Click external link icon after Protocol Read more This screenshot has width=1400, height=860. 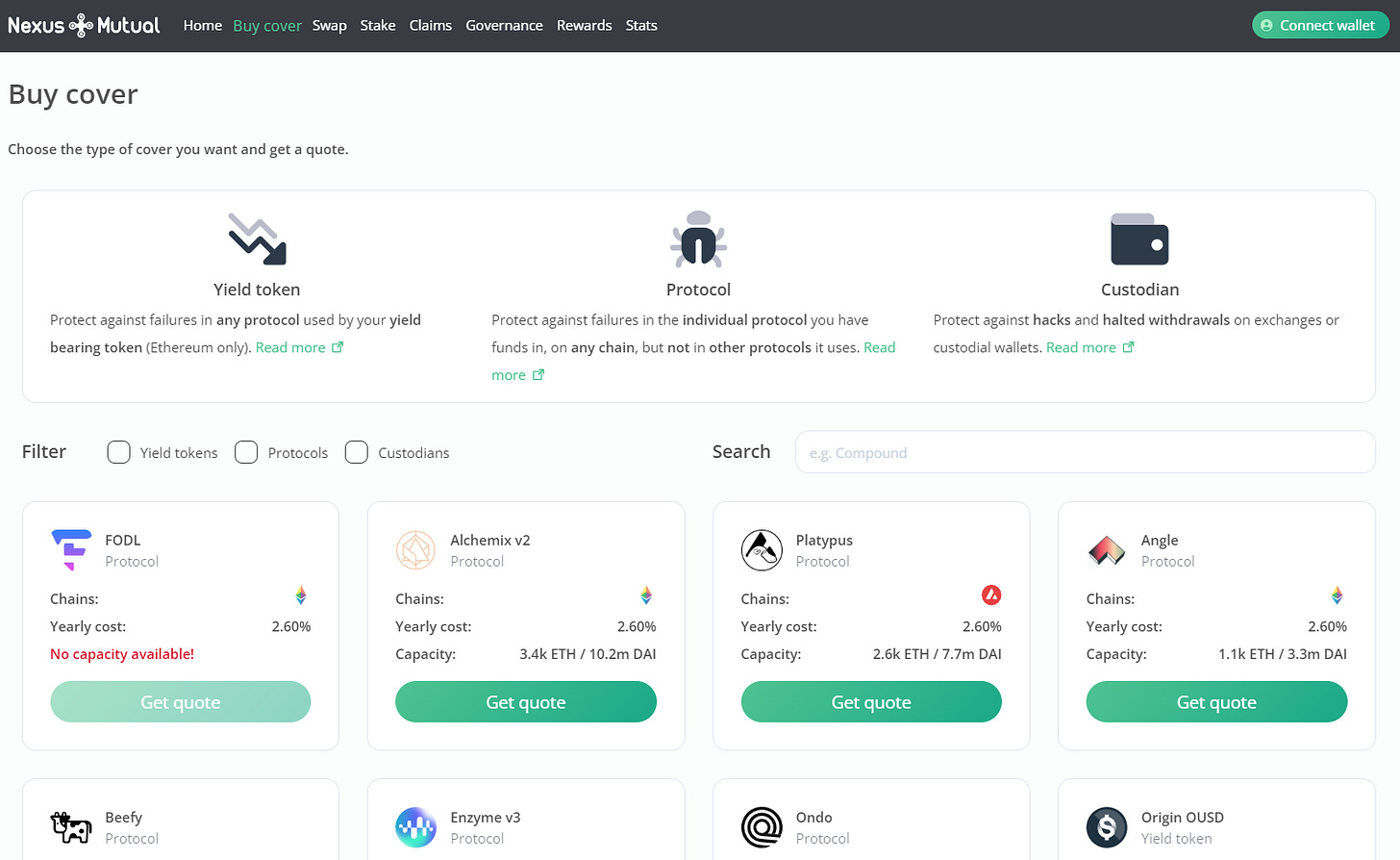538,375
